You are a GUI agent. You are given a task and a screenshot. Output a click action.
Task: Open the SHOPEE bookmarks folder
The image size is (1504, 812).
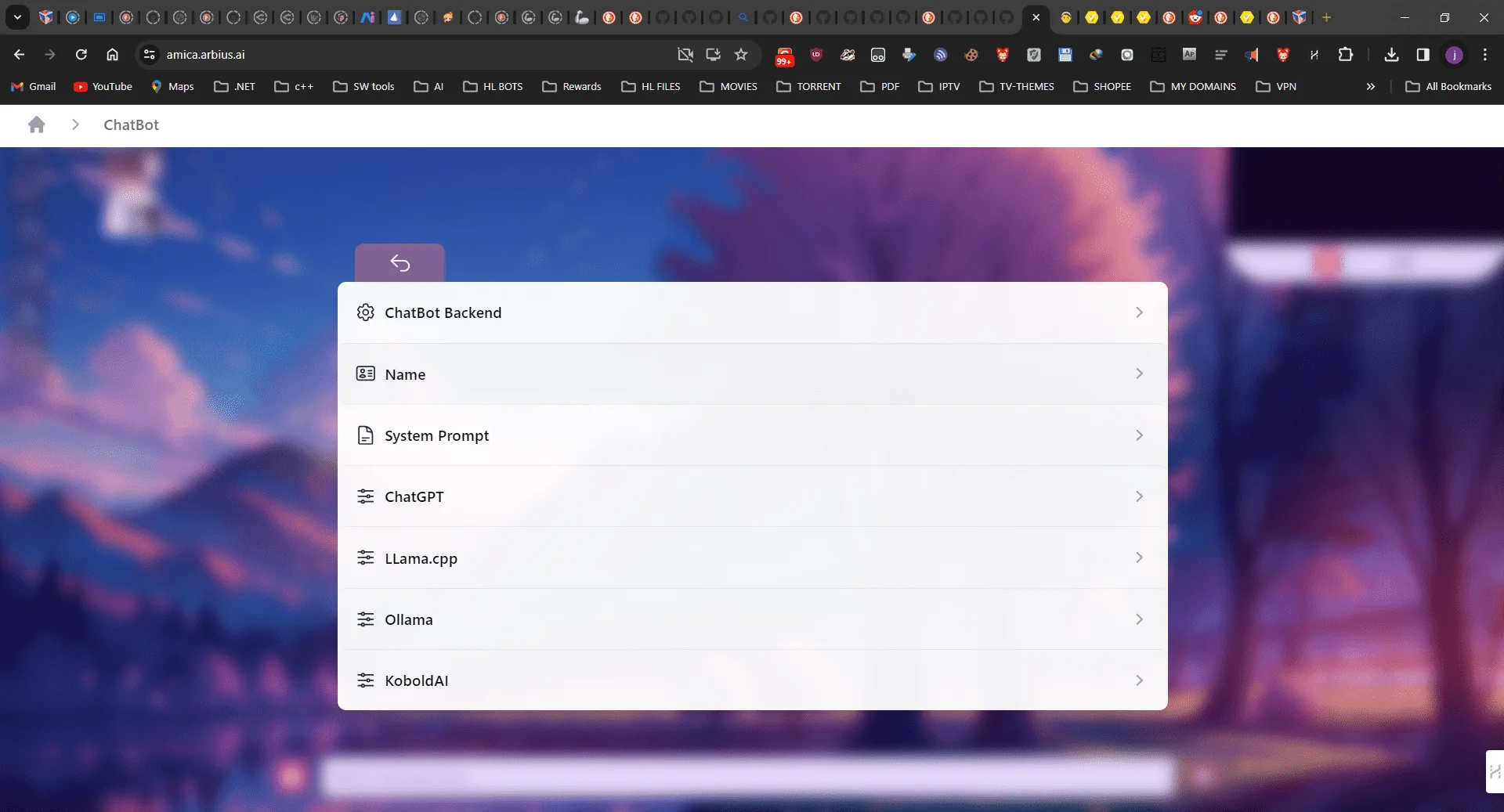click(1102, 86)
